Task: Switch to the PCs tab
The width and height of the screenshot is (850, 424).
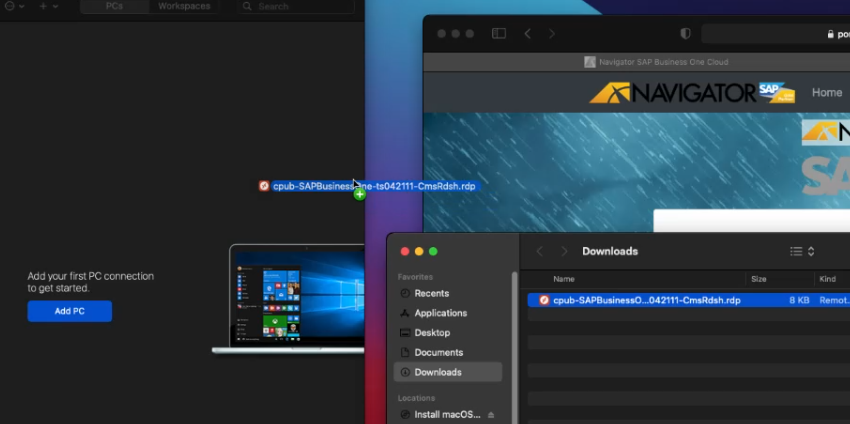Action: (114, 7)
